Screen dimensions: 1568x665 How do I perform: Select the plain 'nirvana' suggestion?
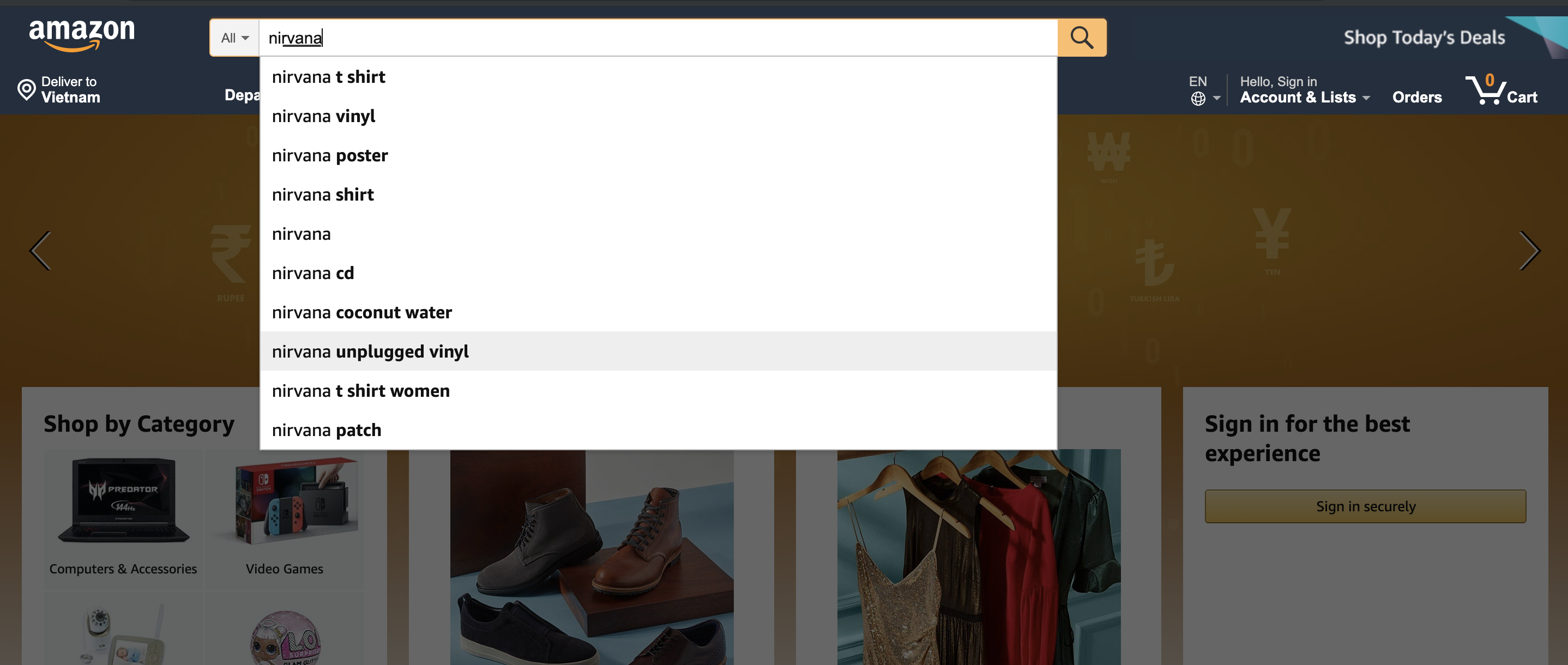(658, 234)
